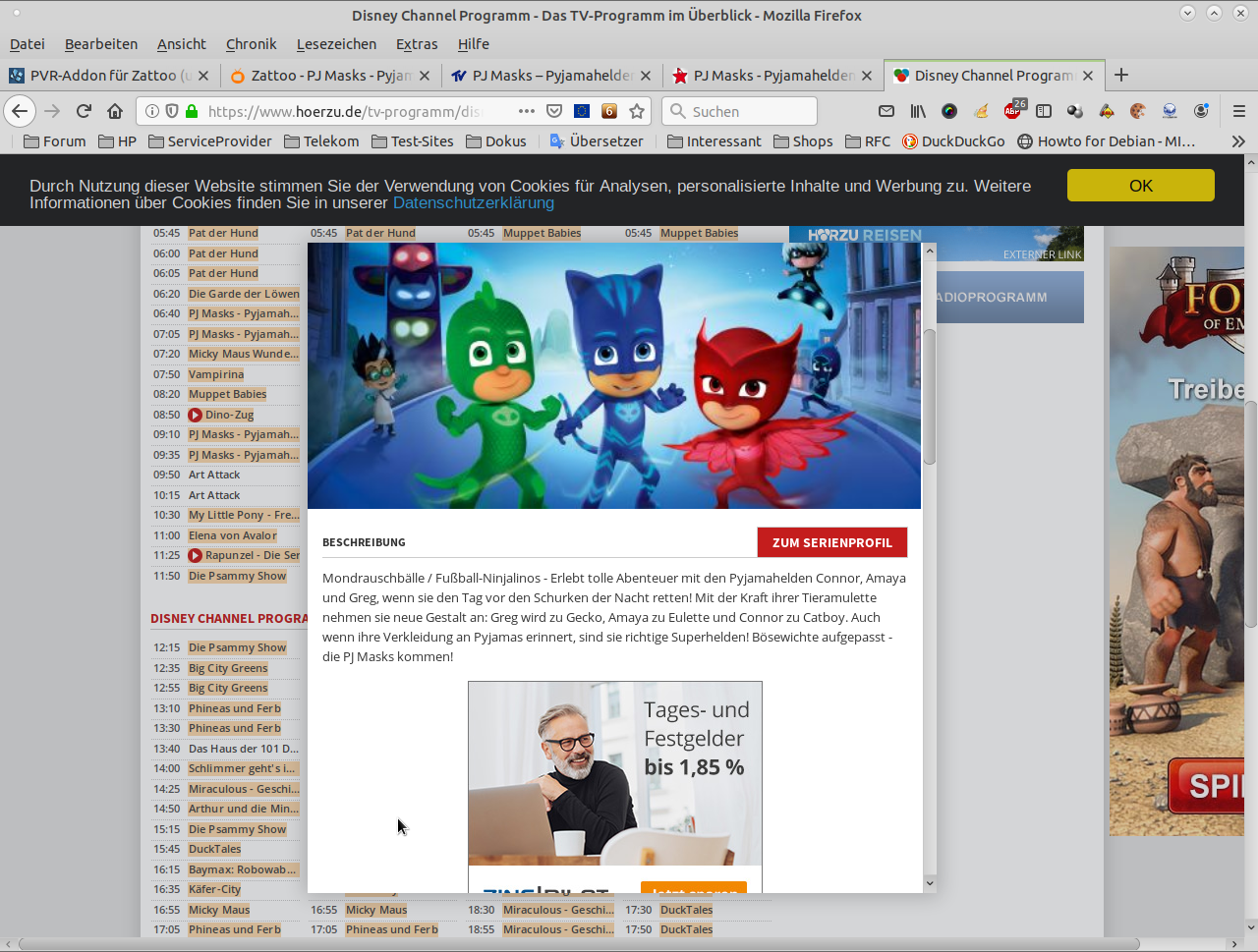Open the Bearbeiten menu
Screen dimensions: 1258x952
pos(101,44)
